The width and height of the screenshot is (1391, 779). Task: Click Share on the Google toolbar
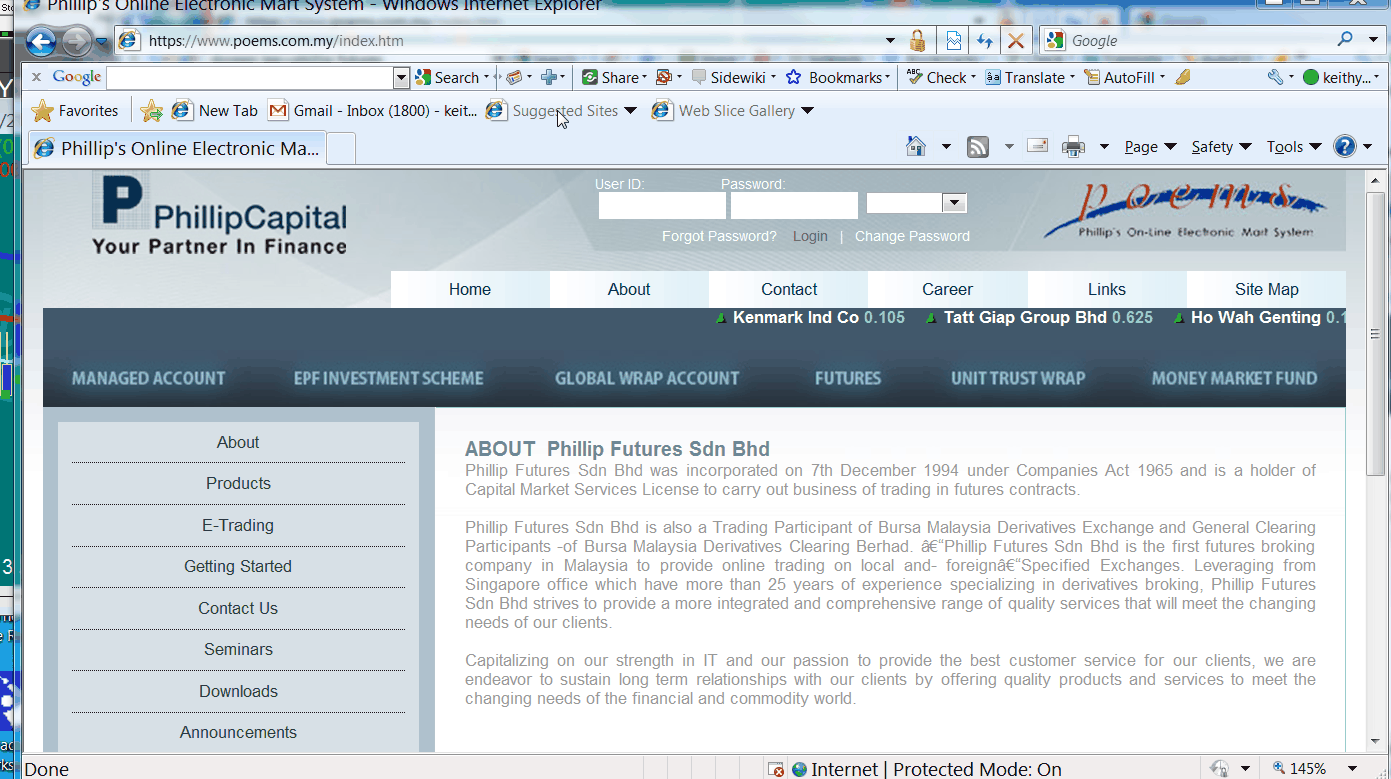(612, 77)
